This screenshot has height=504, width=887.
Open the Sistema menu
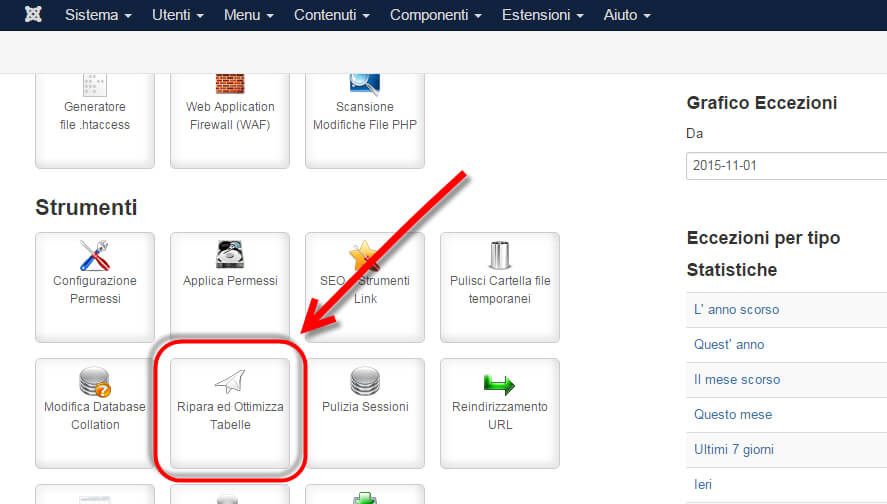[x=98, y=15]
